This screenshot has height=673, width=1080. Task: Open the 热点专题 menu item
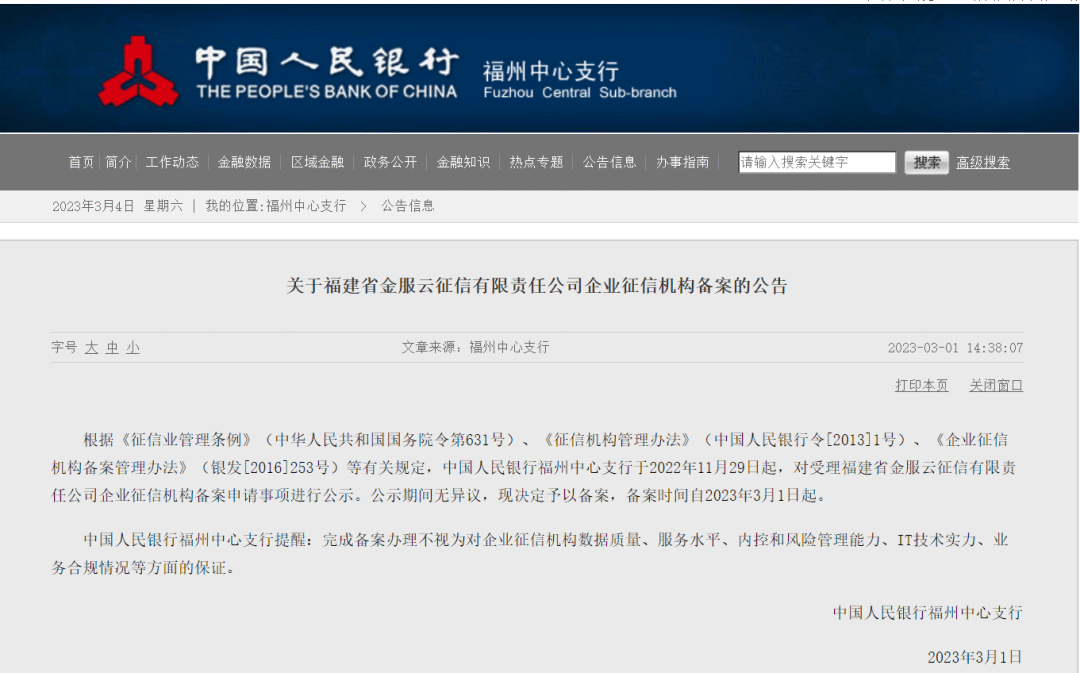(537, 163)
